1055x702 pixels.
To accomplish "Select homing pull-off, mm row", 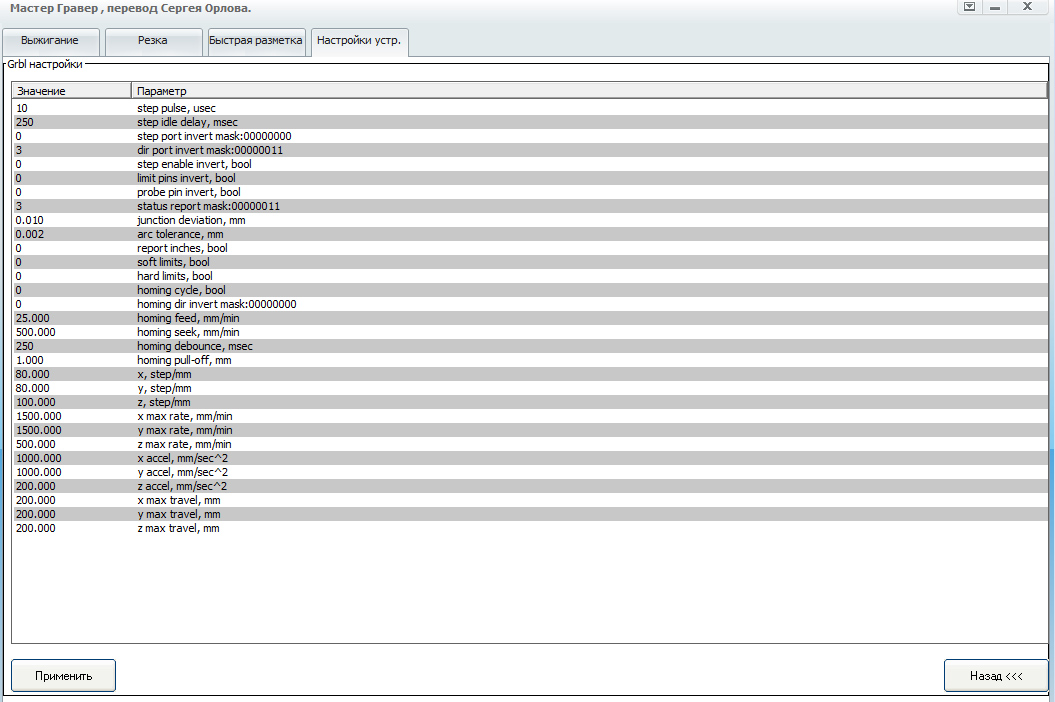I will (x=530, y=360).
